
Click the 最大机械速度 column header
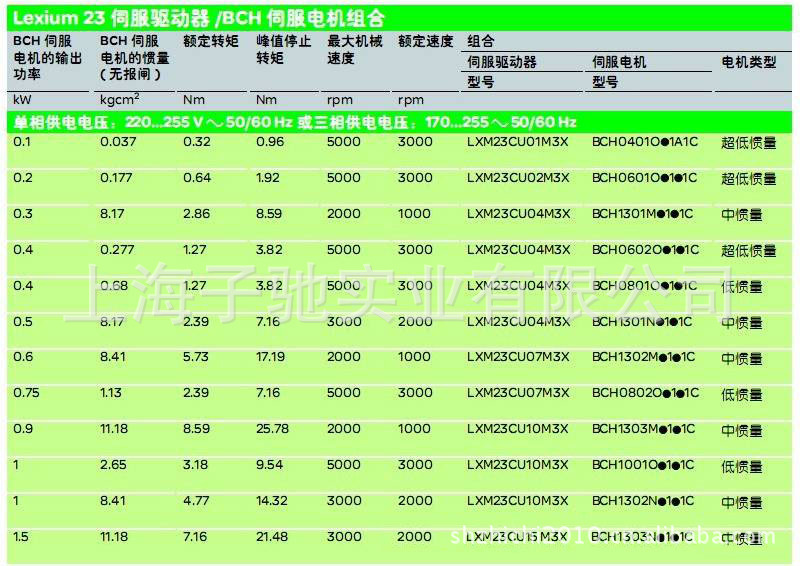point(354,50)
